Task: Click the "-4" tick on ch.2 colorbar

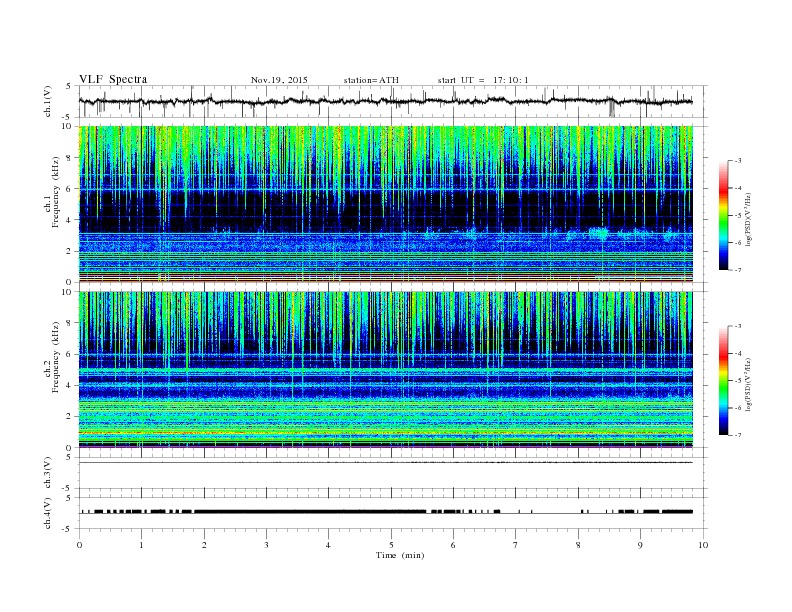Action: (x=737, y=353)
